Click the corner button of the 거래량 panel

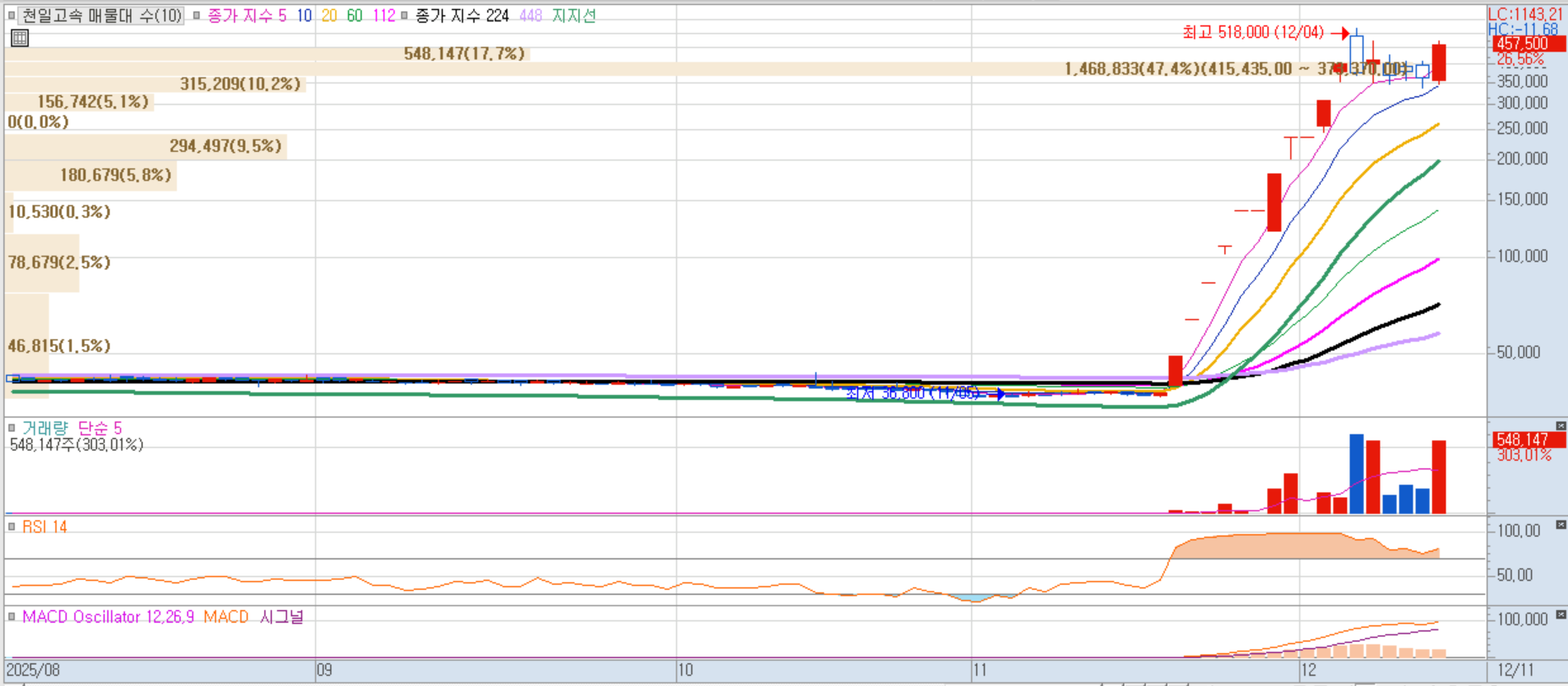[x=1560, y=426]
